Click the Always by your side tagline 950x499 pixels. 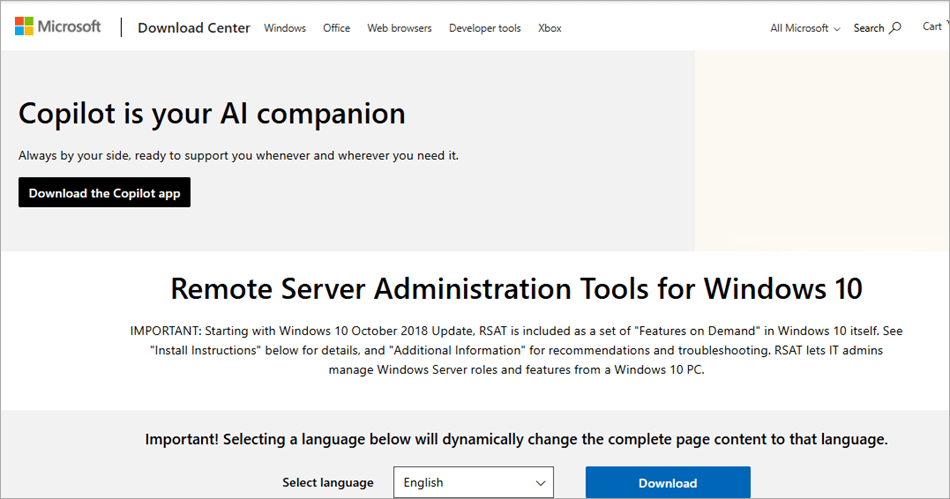pos(238,156)
